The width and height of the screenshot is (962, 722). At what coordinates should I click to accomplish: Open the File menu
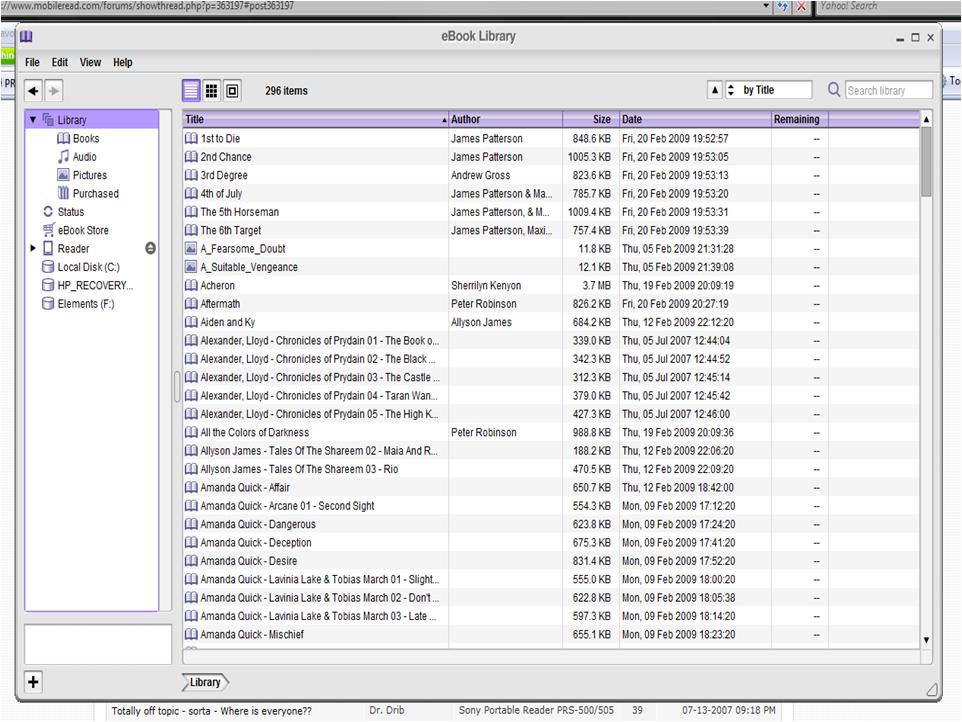[32, 62]
